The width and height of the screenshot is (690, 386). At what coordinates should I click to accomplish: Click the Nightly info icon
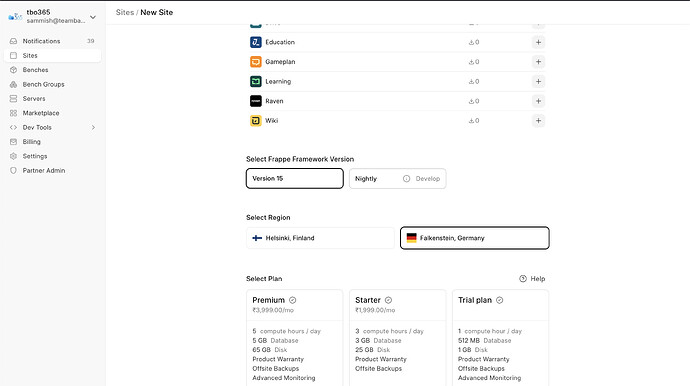coord(406,179)
